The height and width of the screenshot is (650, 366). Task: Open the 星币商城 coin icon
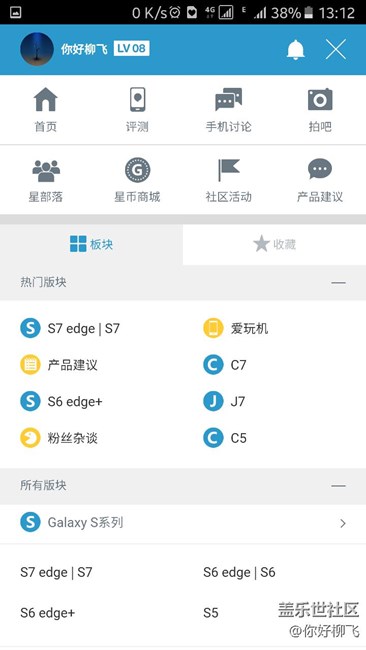(x=137, y=170)
